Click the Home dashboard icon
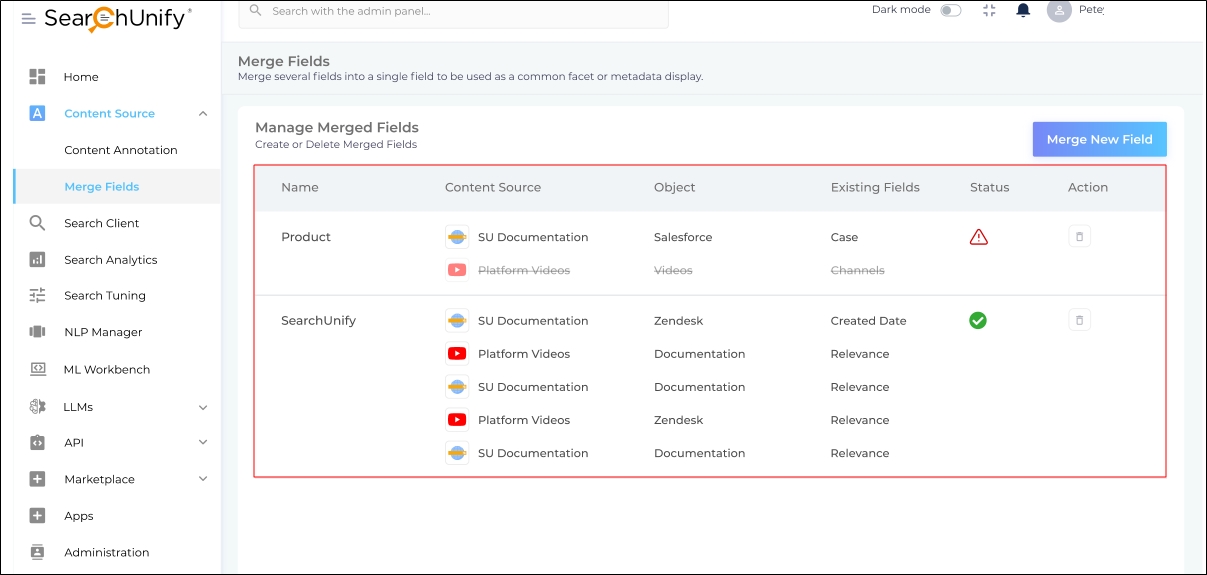This screenshot has height=575, width=1207. coord(38,77)
